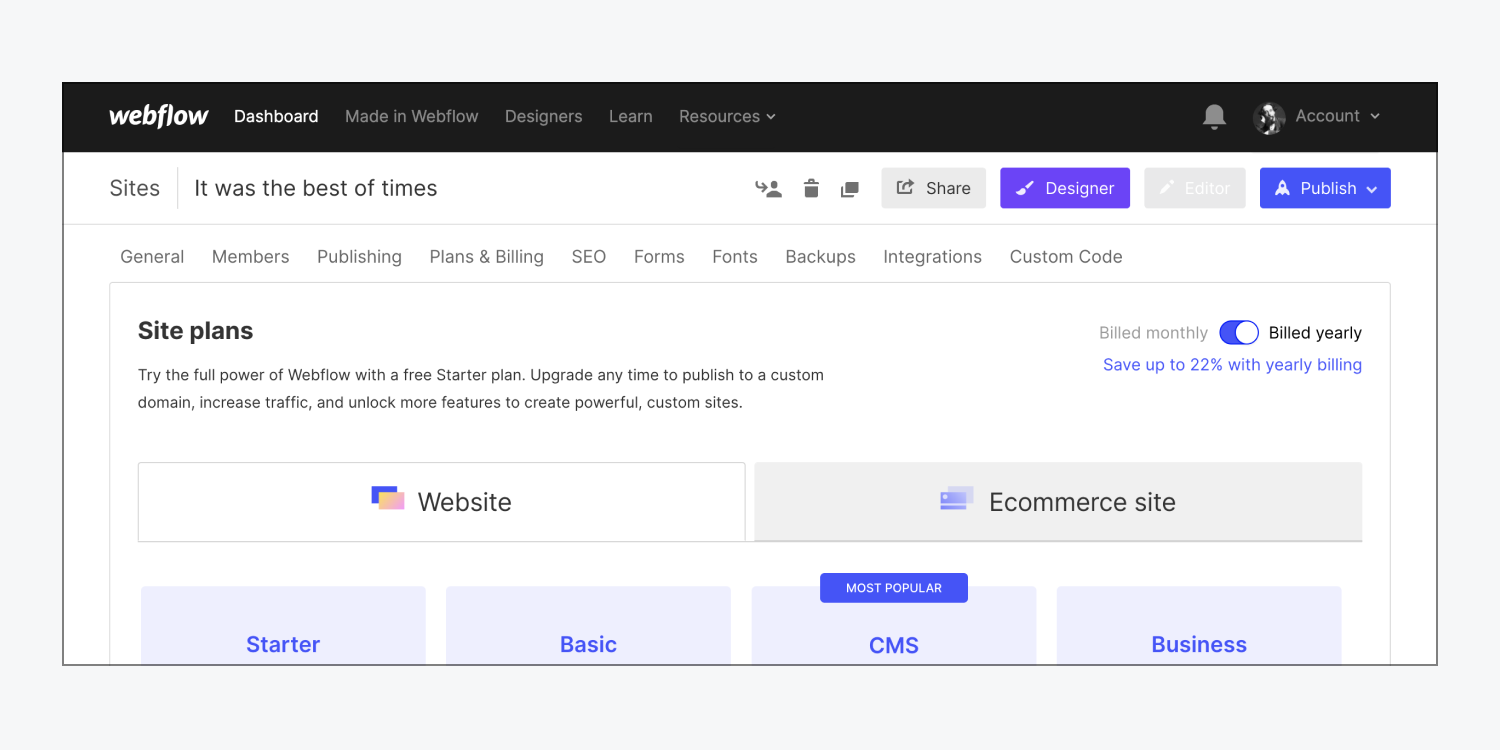Screen dimensions: 1501x751
Task: Switch to the Integrations tab
Action: click(x=932, y=257)
